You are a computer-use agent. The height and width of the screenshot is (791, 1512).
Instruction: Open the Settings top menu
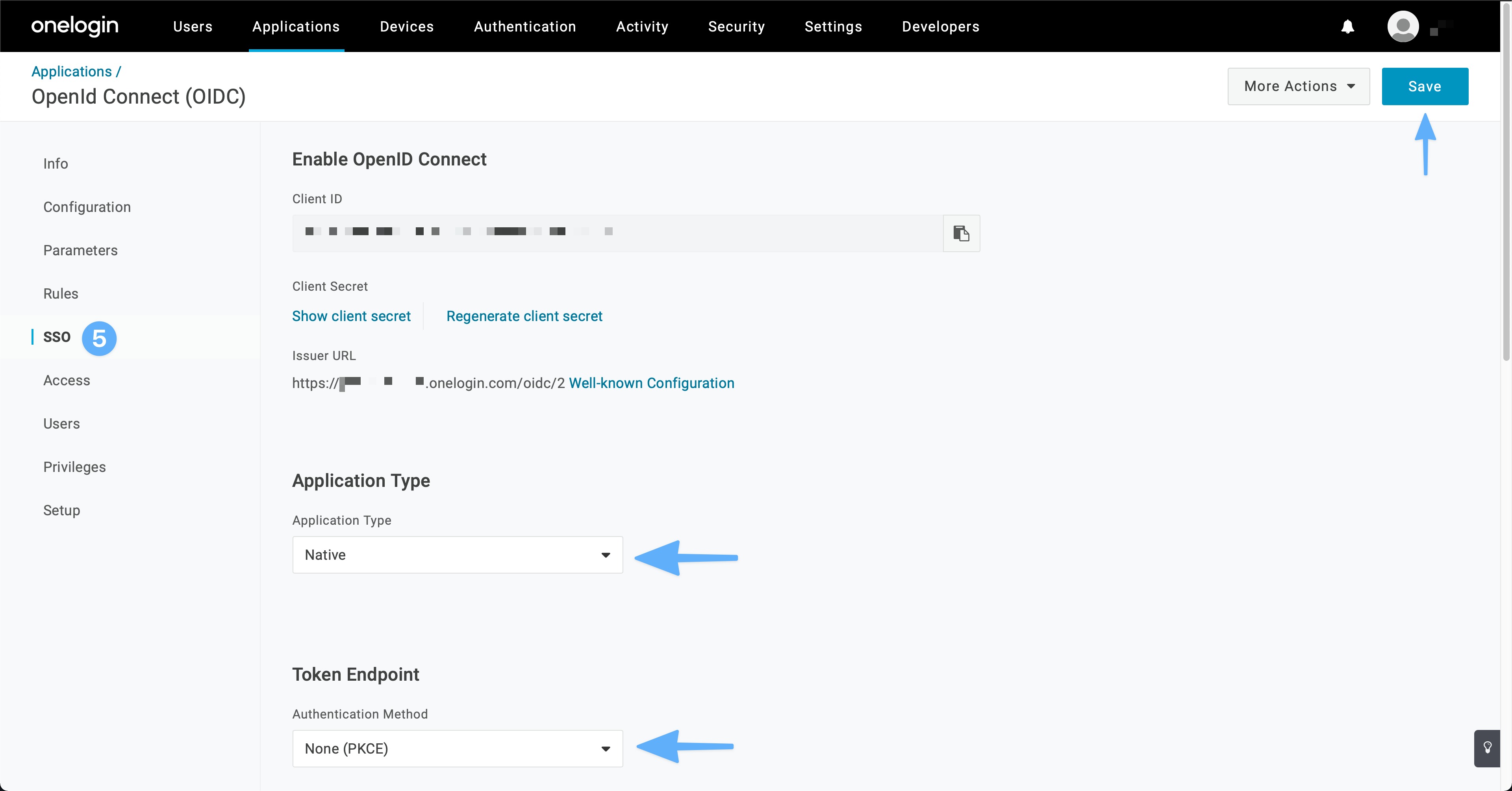click(833, 26)
